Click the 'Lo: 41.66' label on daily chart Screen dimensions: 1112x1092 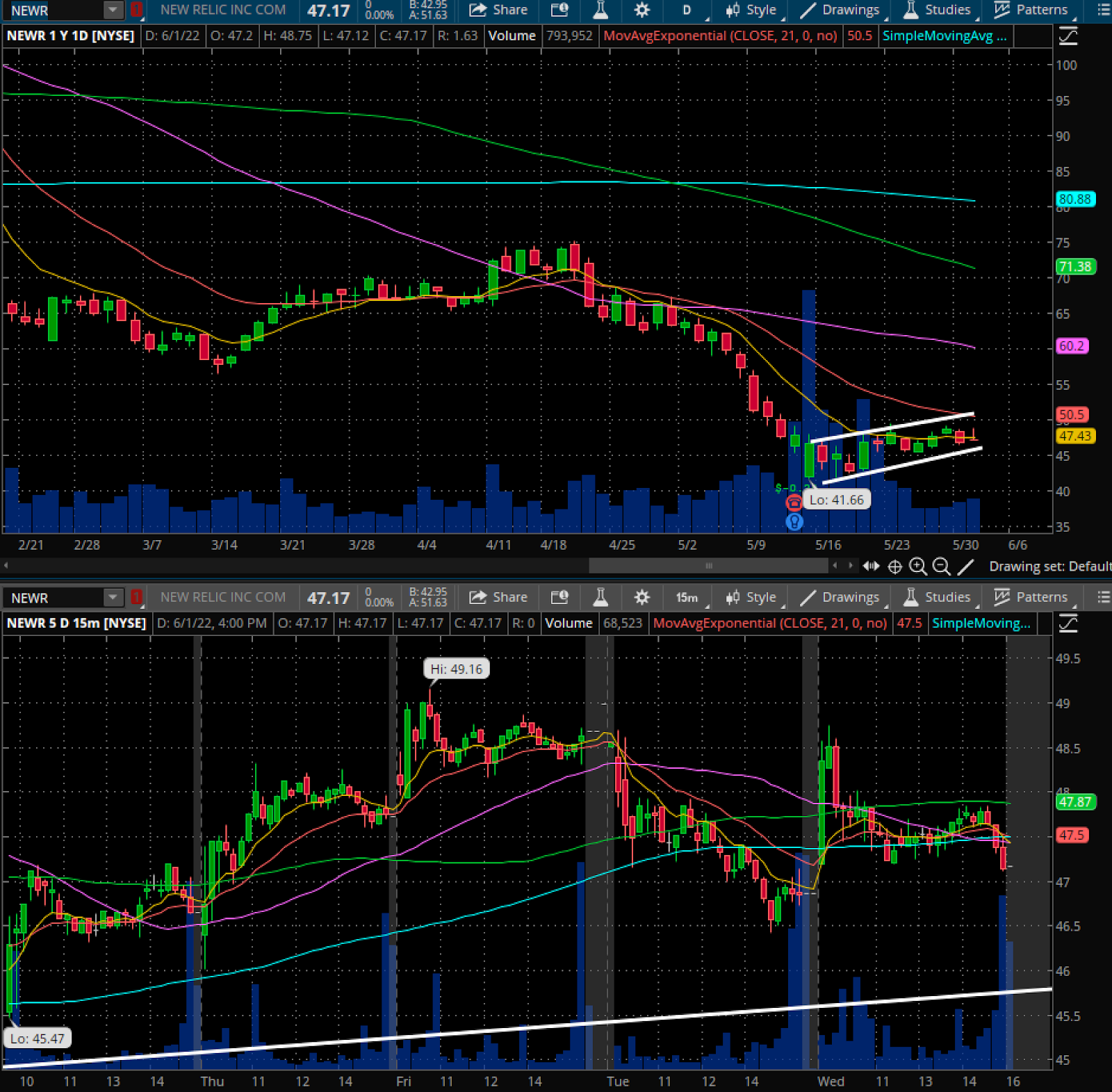coord(837,500)
